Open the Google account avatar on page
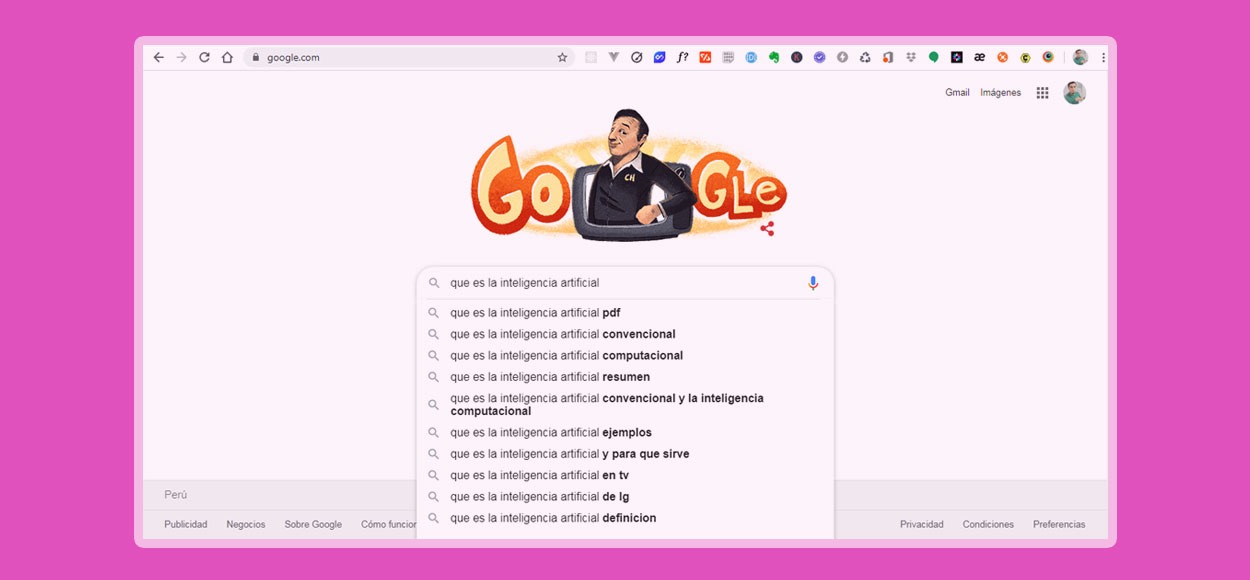 (x=1074, y=93)
